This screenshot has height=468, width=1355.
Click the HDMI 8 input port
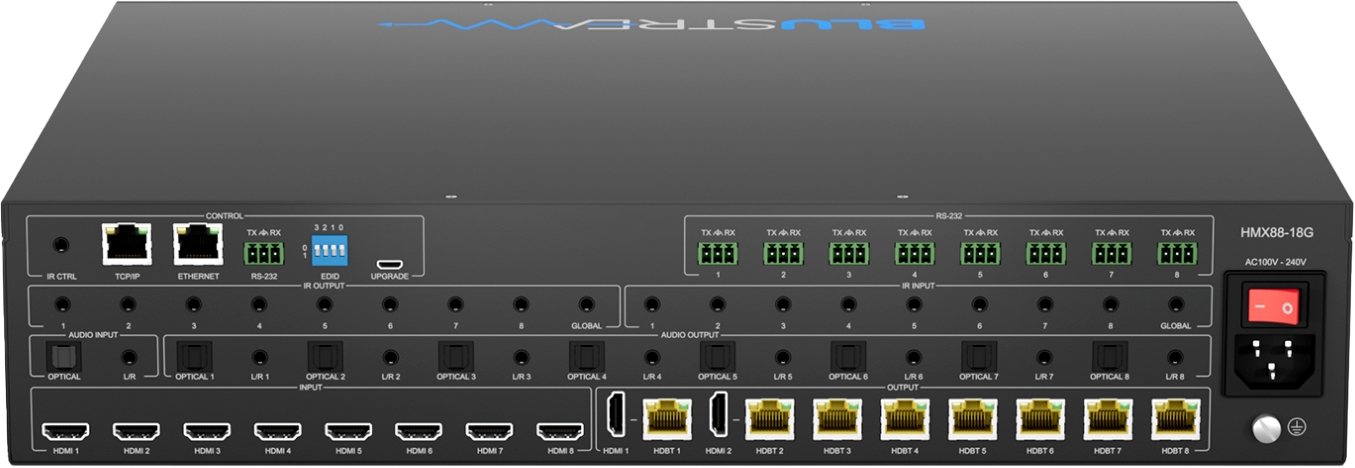560,432
